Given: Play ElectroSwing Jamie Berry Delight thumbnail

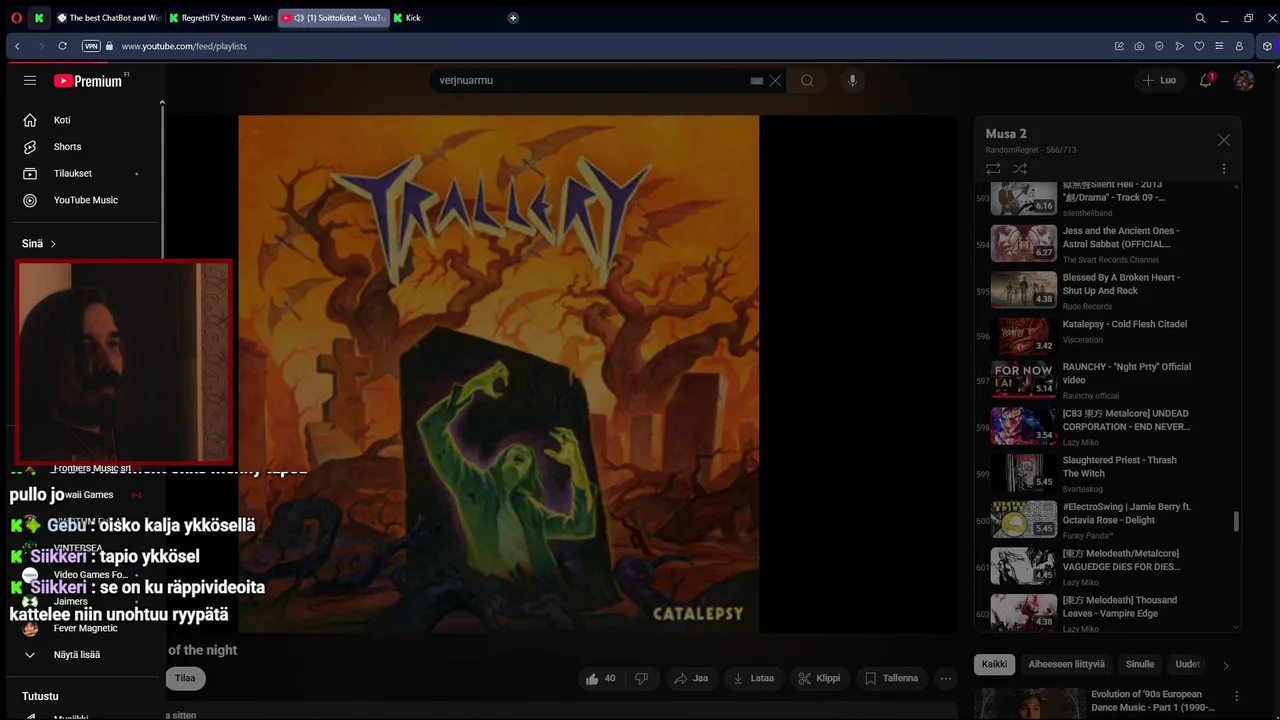Looking at the screenshot, I should click(x=1023, y=520).
